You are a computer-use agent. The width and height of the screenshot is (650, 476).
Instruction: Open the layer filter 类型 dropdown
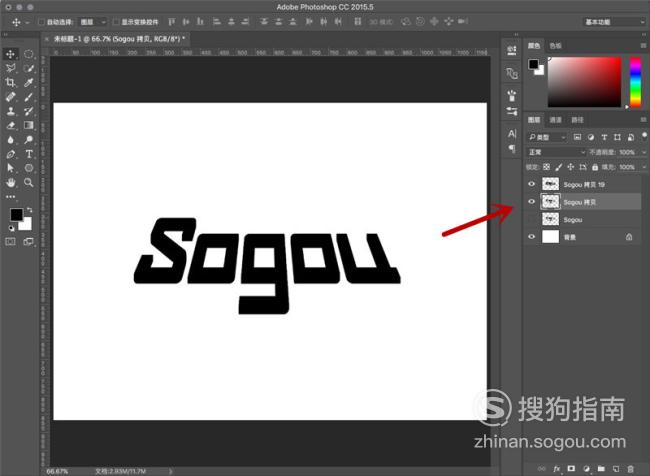coord(547,137)
